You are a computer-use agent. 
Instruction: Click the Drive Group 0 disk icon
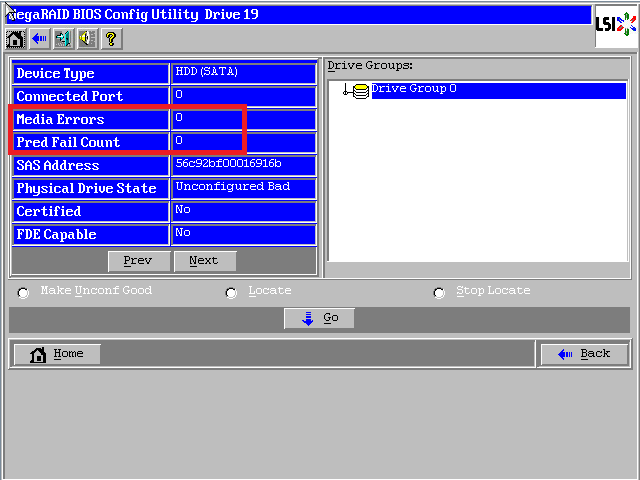point(360,91)
